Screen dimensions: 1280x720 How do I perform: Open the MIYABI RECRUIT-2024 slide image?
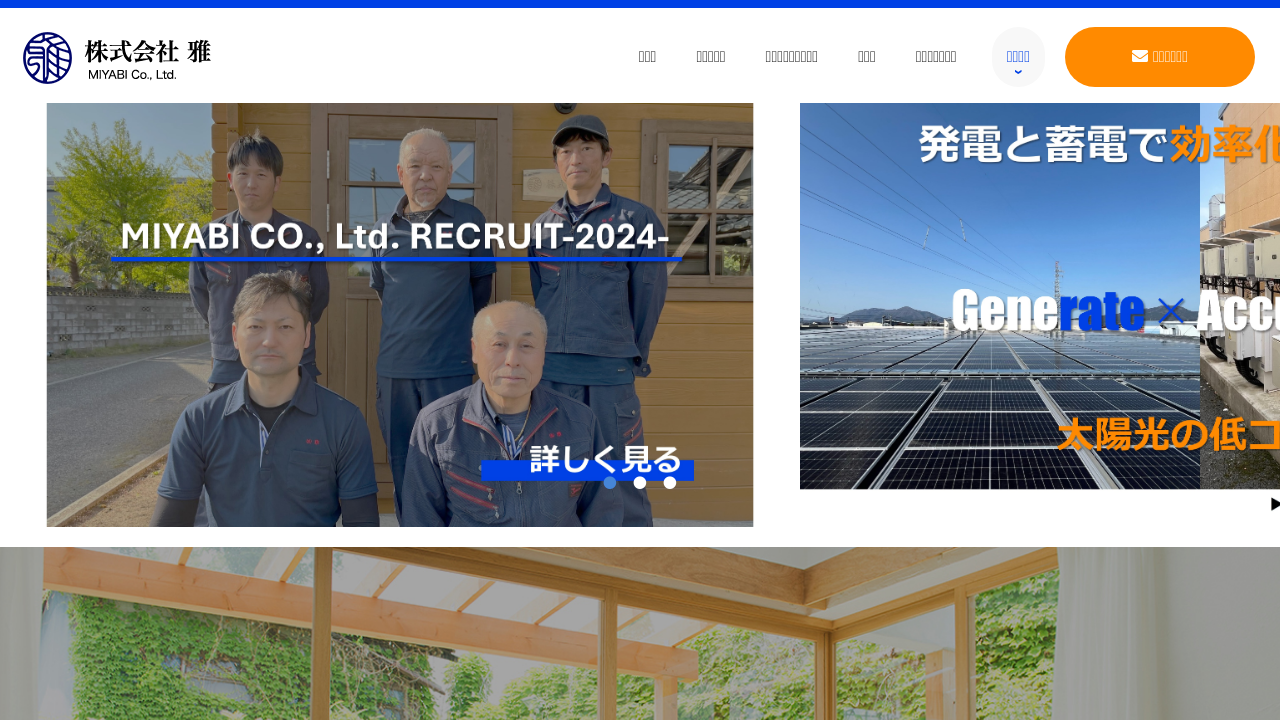[400, 315]
